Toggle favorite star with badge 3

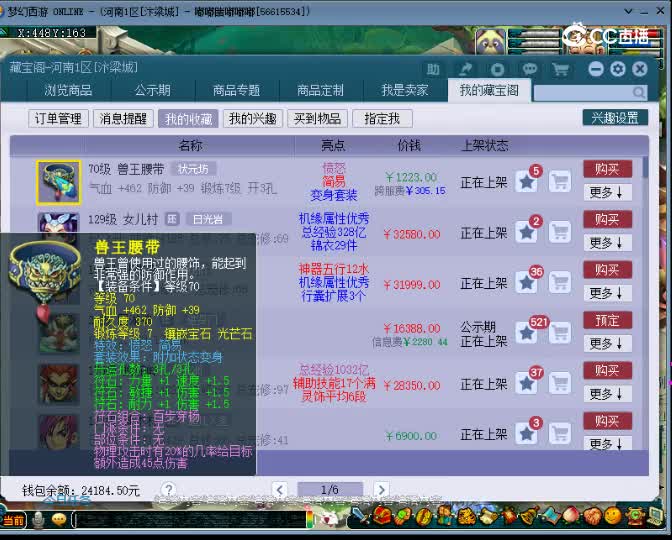point(526,434)
